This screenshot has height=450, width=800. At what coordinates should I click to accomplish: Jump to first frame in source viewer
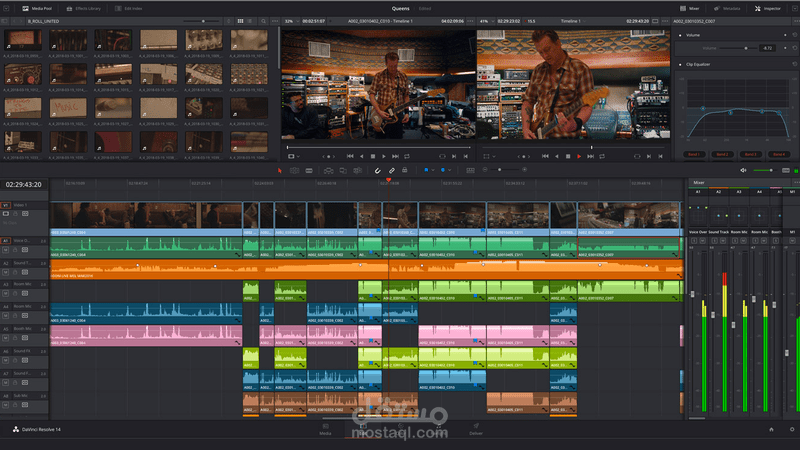[350, 157]
